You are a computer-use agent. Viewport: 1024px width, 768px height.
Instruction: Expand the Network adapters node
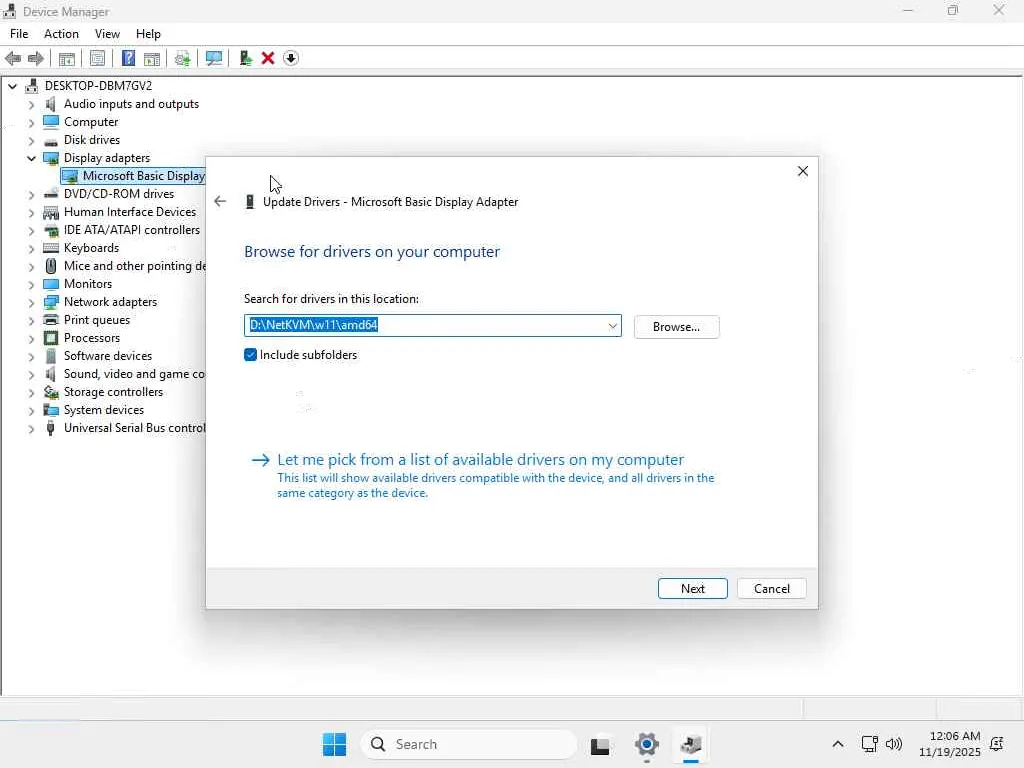pos(31,302)
